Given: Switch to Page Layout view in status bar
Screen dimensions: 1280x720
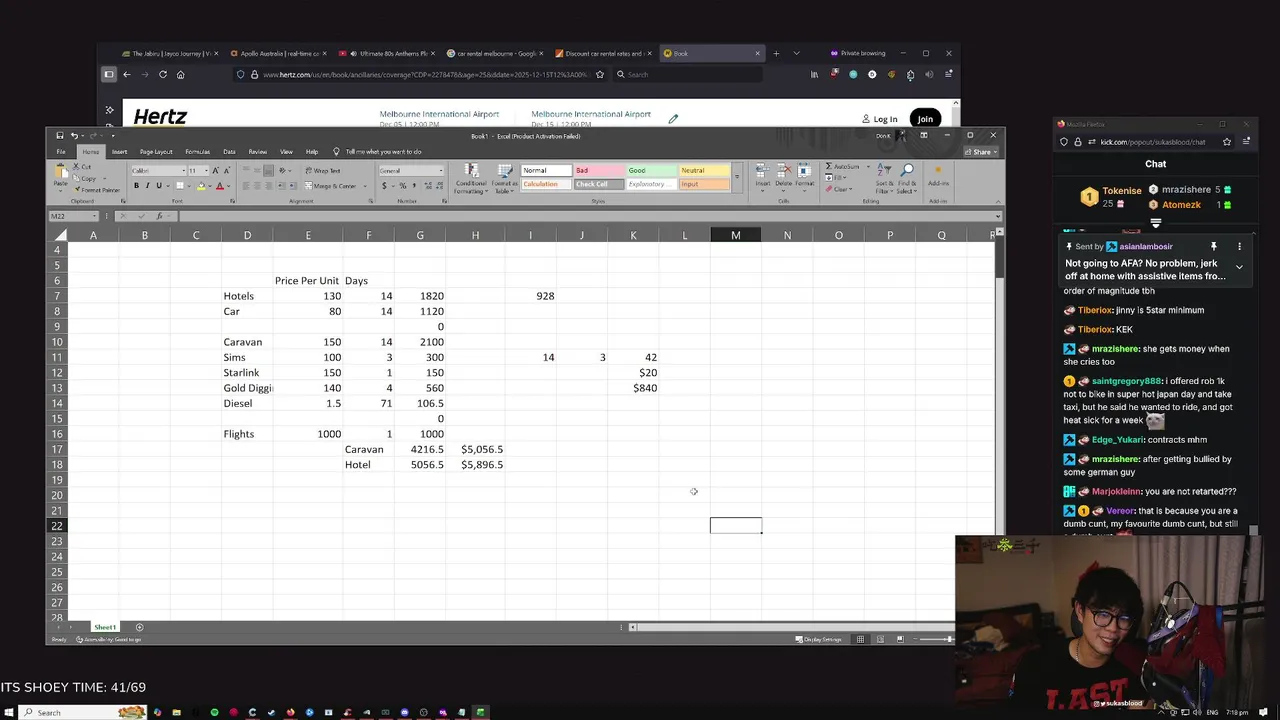Looking at the screenshot, I should click(879, 639).
